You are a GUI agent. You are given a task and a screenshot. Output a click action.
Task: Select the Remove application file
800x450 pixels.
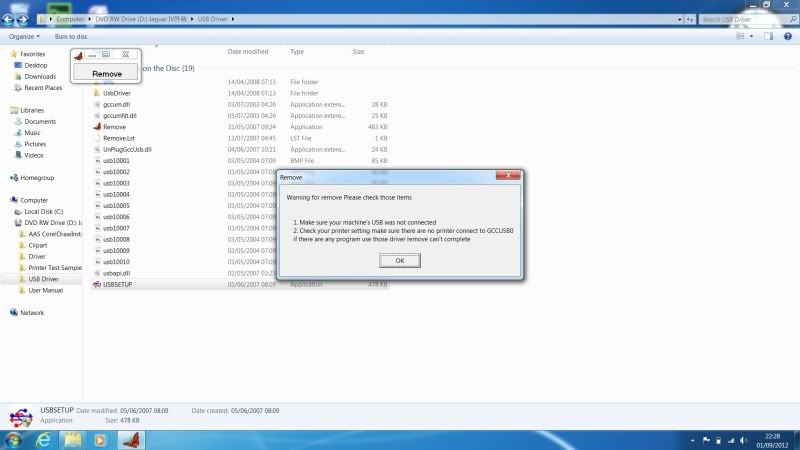(114, 127)
